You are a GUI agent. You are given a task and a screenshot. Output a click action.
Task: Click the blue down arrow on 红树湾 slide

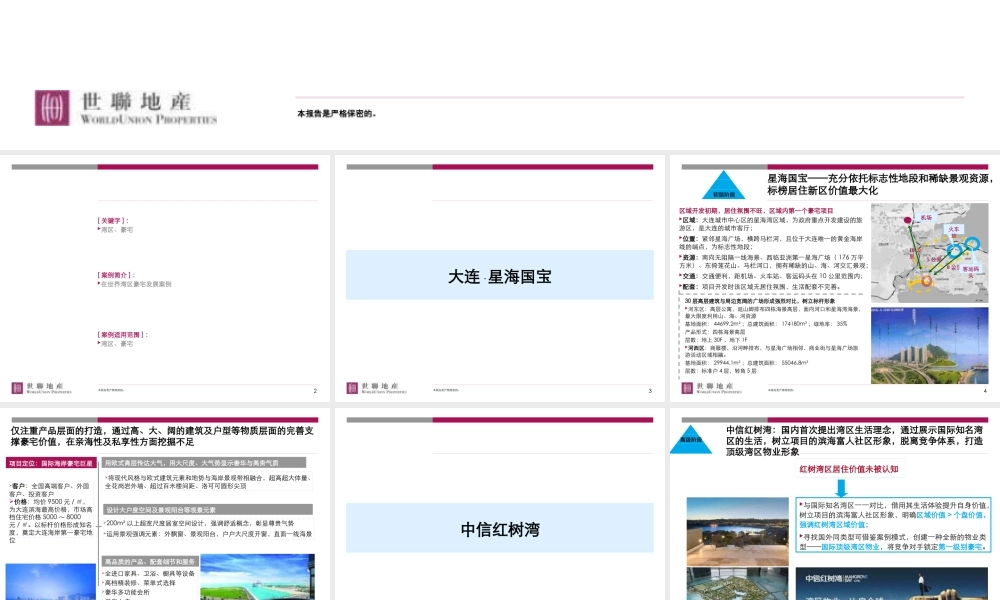(841, 488)
